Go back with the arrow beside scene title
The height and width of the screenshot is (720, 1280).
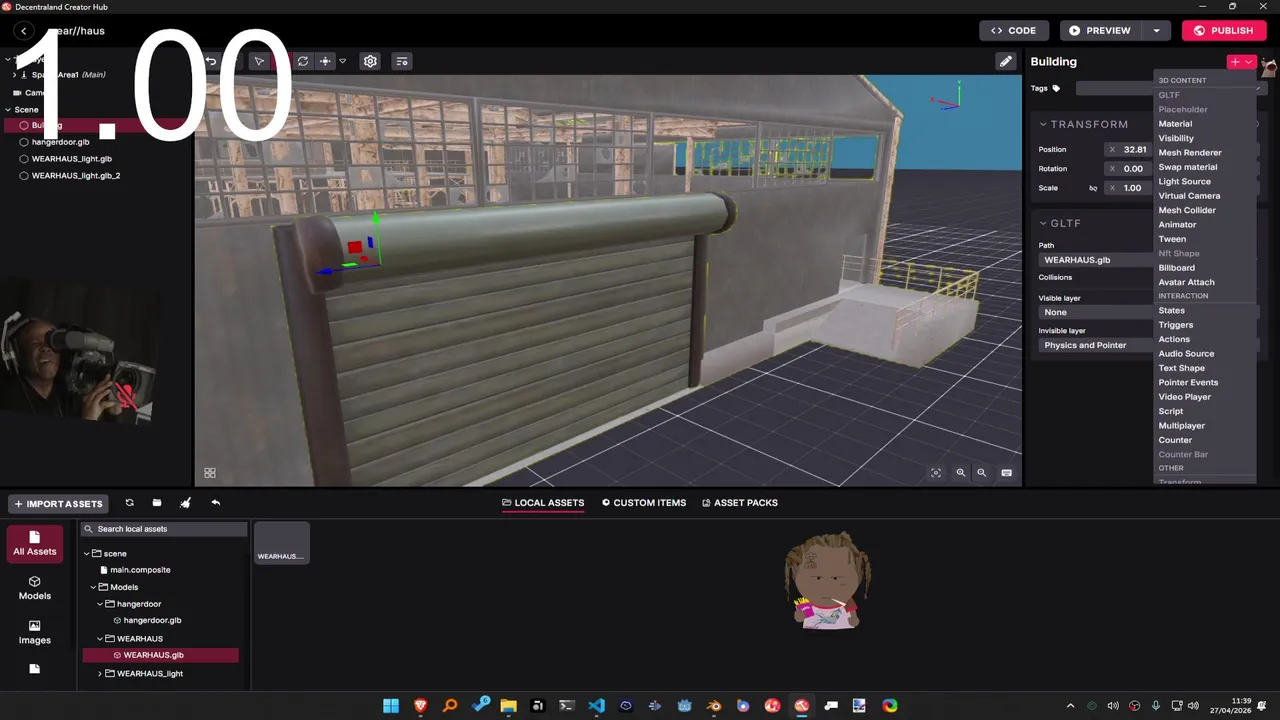point(24,31)
